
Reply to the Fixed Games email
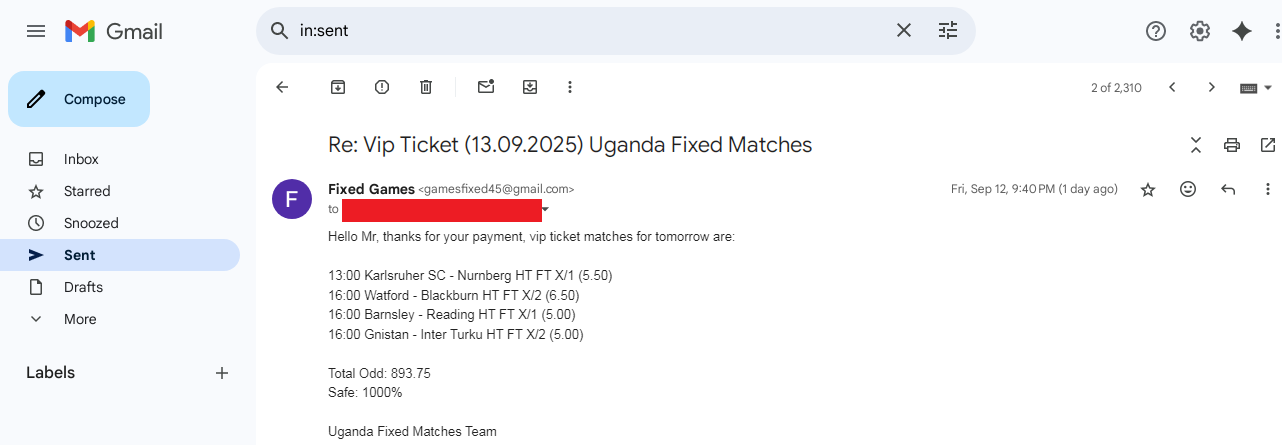point(1228,189)
